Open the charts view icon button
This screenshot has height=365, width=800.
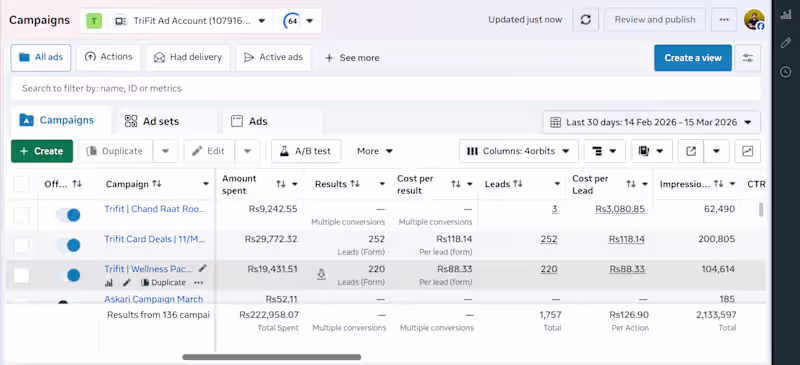point(747,151)
